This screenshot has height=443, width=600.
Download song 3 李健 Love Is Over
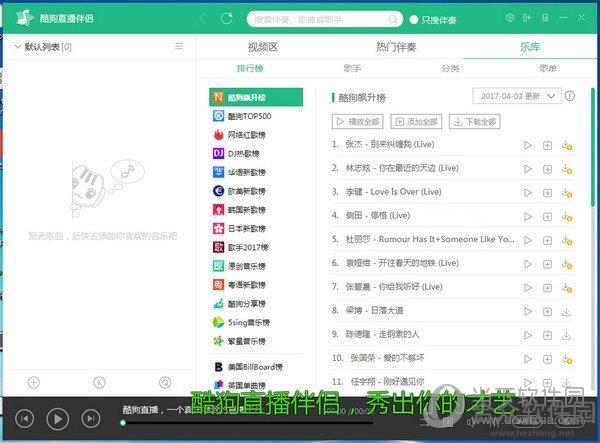[x=567, y=193]
